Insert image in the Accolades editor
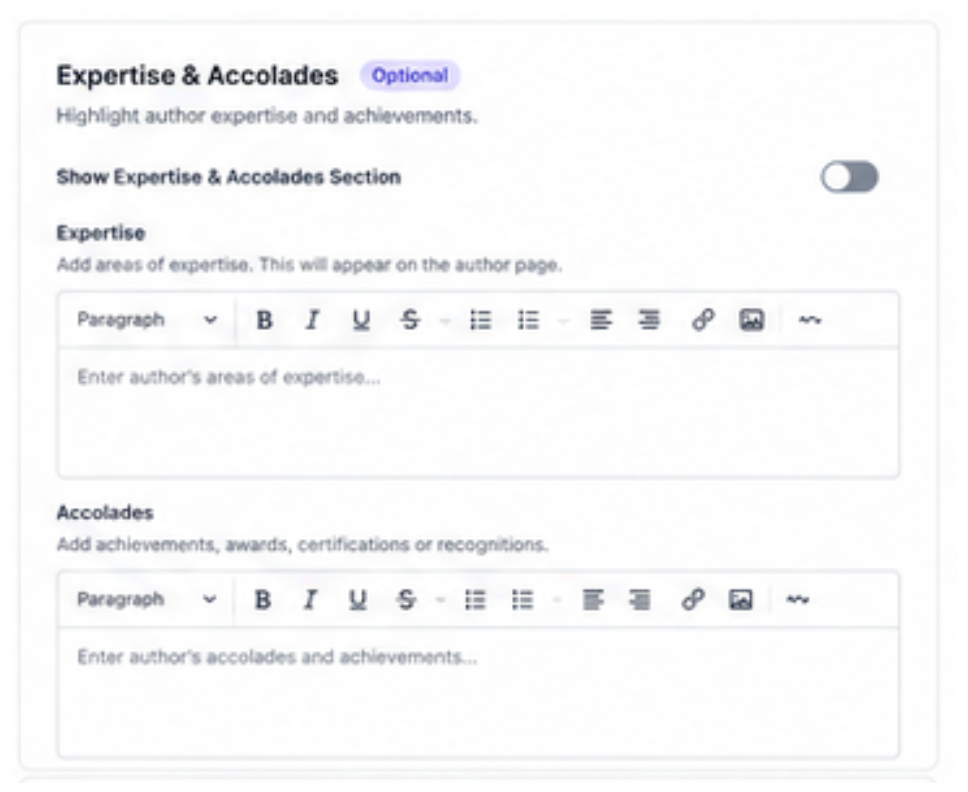The width and height of the screenshot is (968, 792). pyautogui.click(x=740, y=599)
